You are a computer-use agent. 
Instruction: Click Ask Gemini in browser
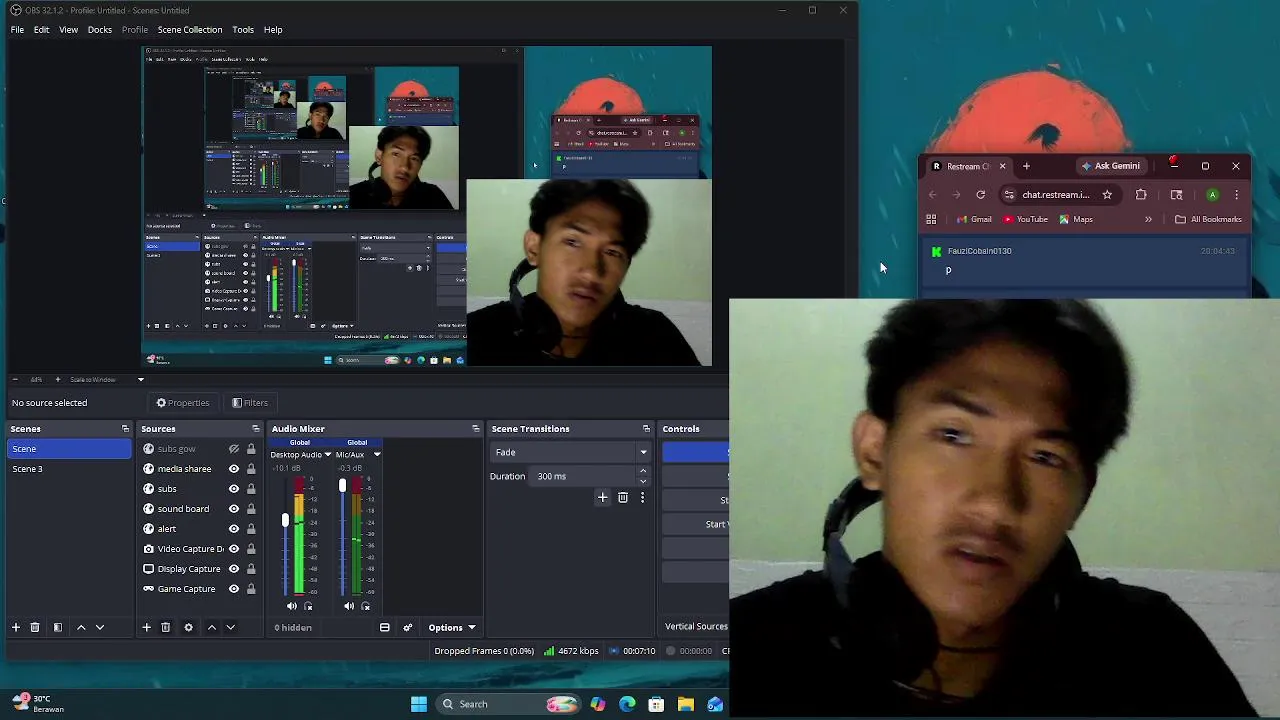coord(1111,166)
